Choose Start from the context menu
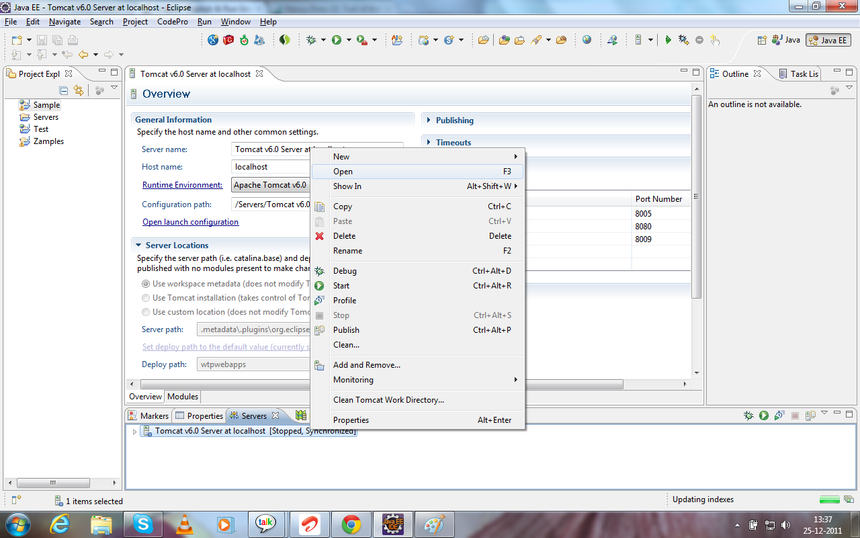 [341, 286]
